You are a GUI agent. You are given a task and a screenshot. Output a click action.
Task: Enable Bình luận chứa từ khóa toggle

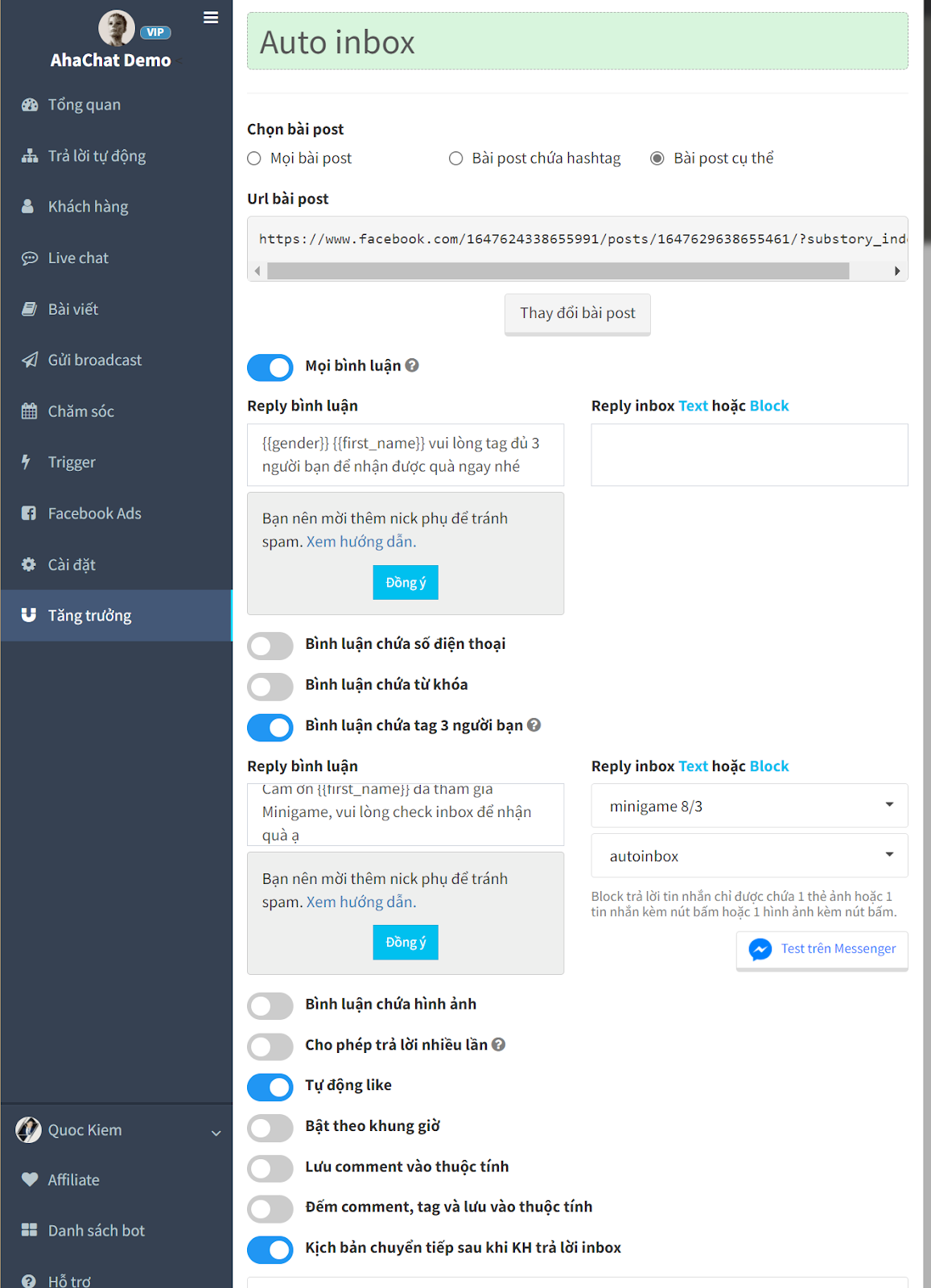point(270,687)
